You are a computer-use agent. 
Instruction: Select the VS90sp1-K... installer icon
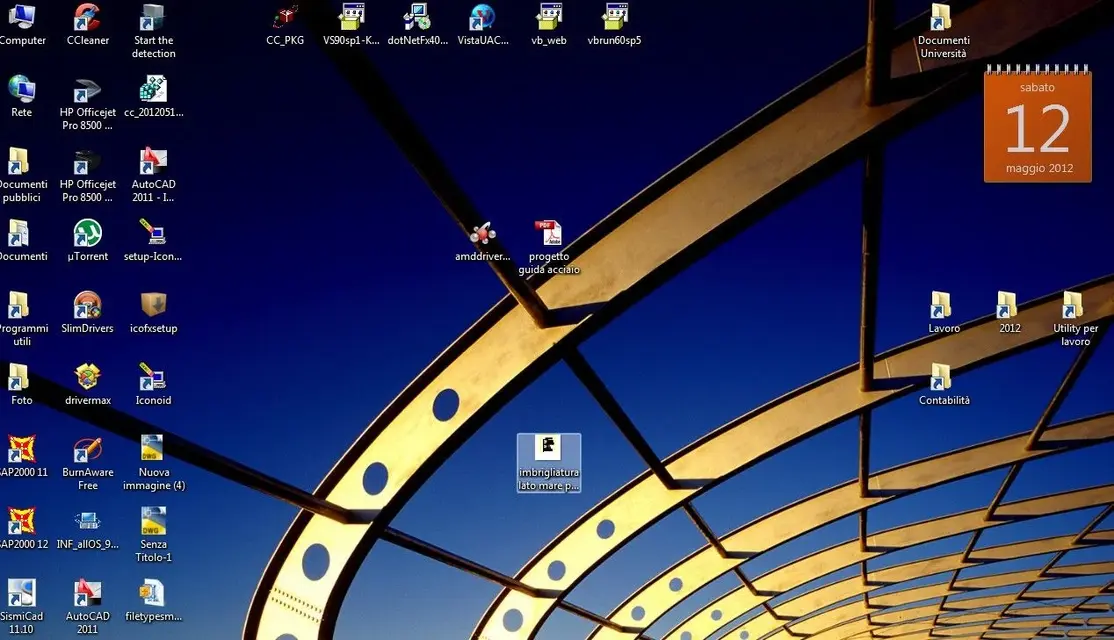point(351,25)
